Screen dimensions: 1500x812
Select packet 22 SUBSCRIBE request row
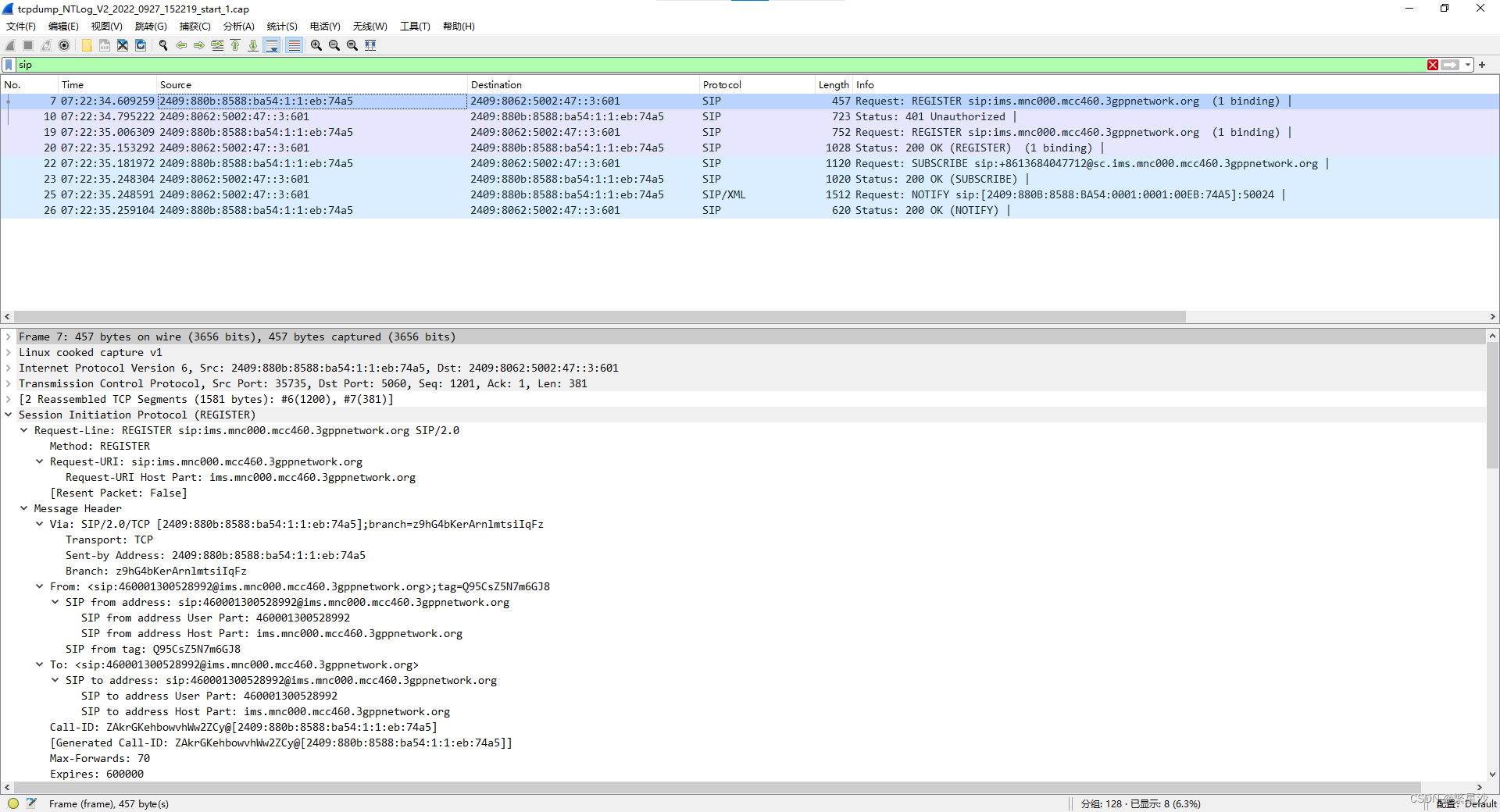tap(748, 163)
